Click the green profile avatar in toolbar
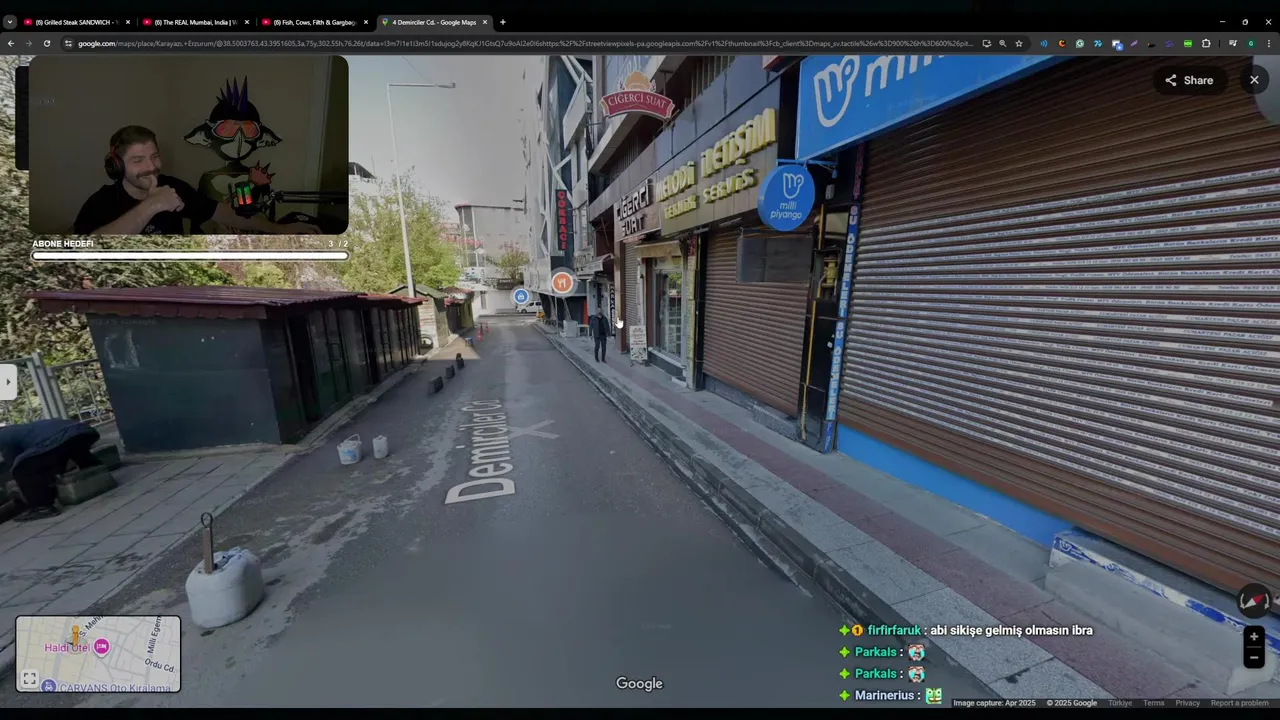 [1251, 43]
